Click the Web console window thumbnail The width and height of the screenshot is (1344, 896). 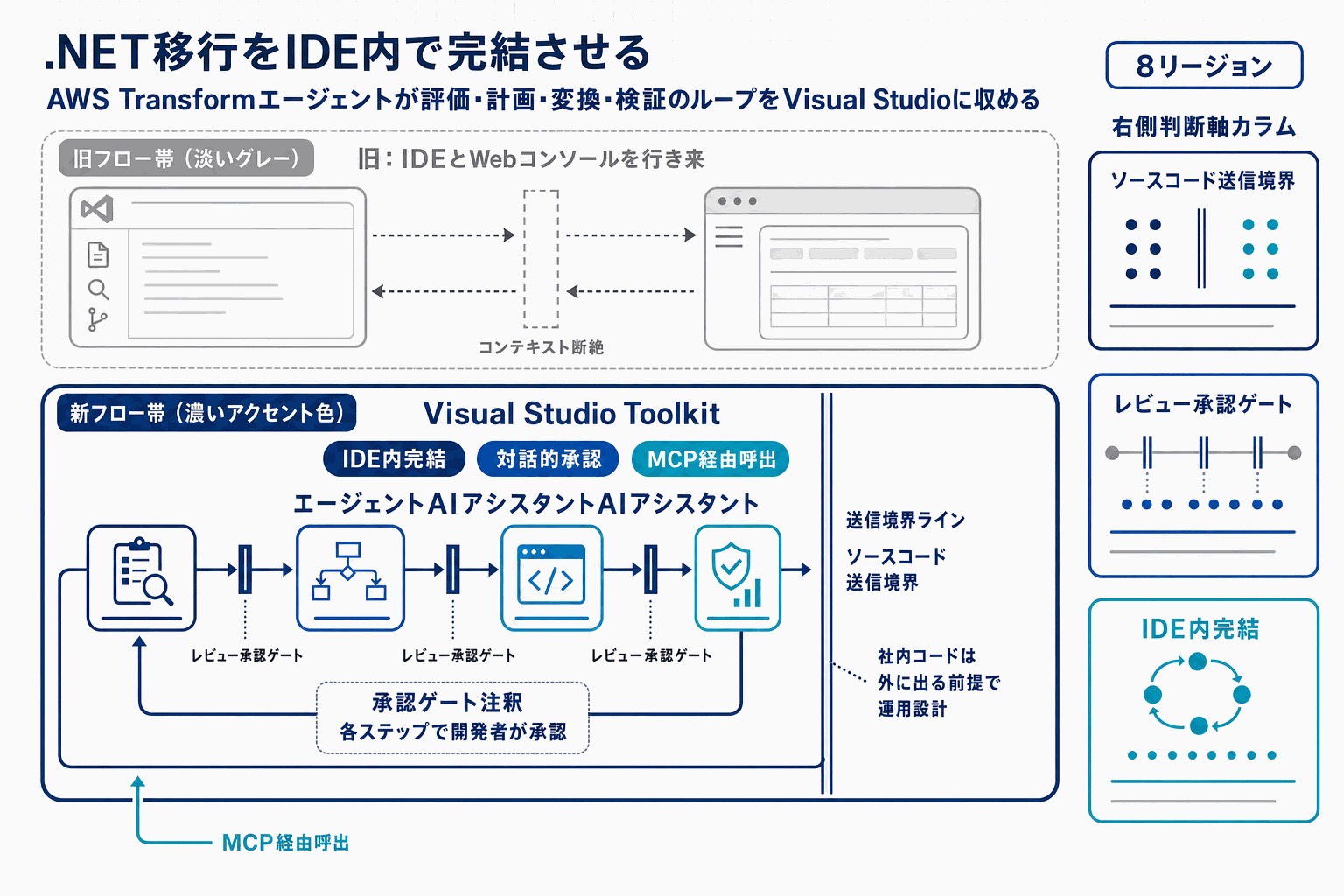click(843, 269)
